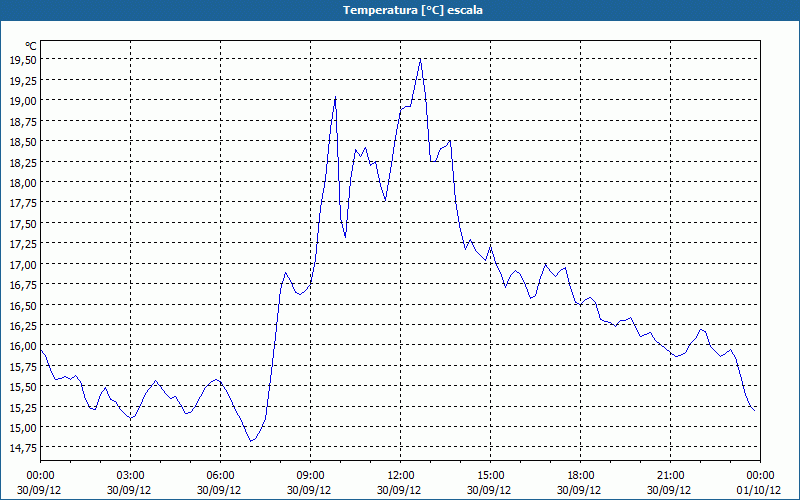The image size is (800, 500).
Task: Select the 14,75 y-axis label
Action: click(23, 448)
